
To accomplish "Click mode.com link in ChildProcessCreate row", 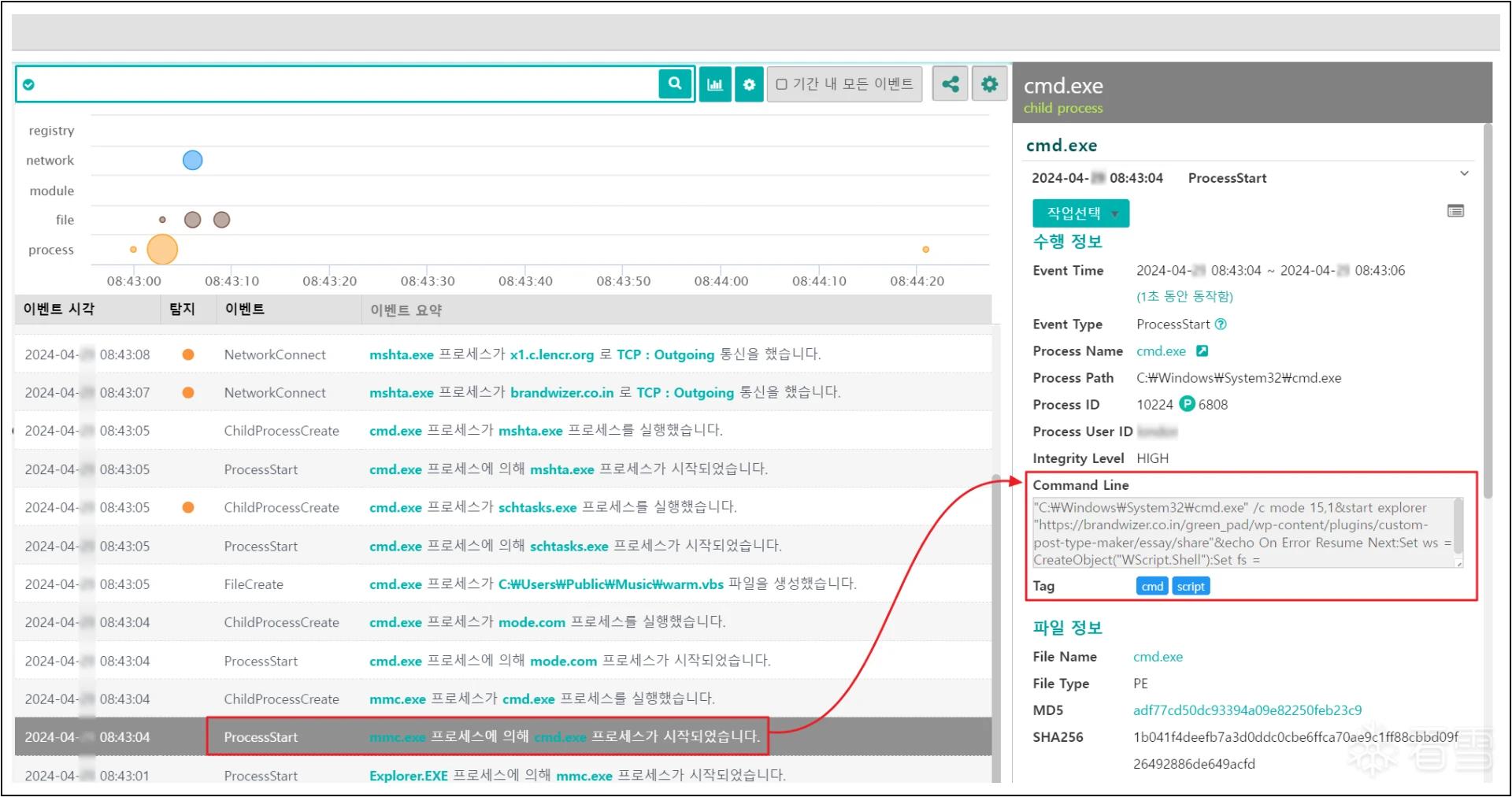I will coord(532,622).
